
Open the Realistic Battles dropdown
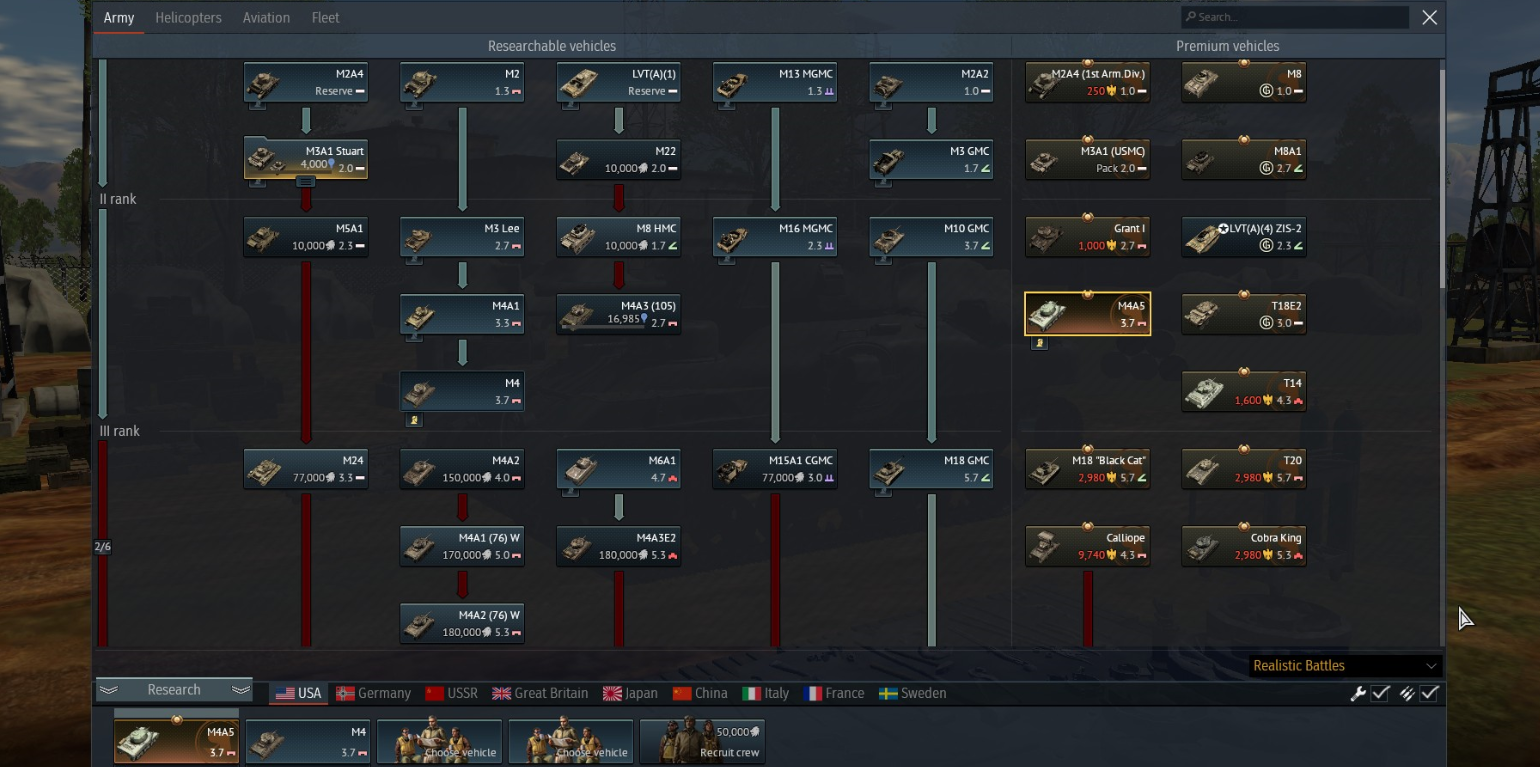[1345, 666]
